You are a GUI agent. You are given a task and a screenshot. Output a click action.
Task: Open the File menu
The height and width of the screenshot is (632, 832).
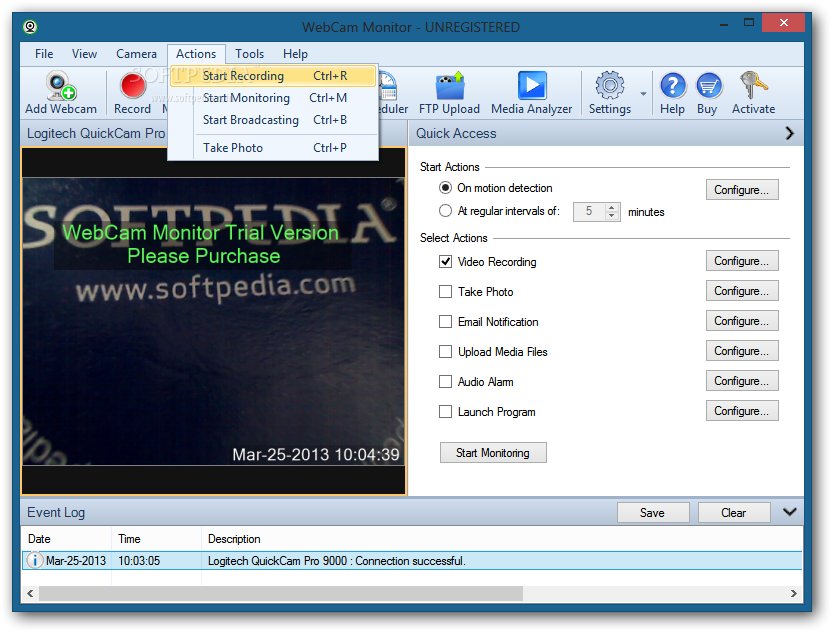point(44,54)
